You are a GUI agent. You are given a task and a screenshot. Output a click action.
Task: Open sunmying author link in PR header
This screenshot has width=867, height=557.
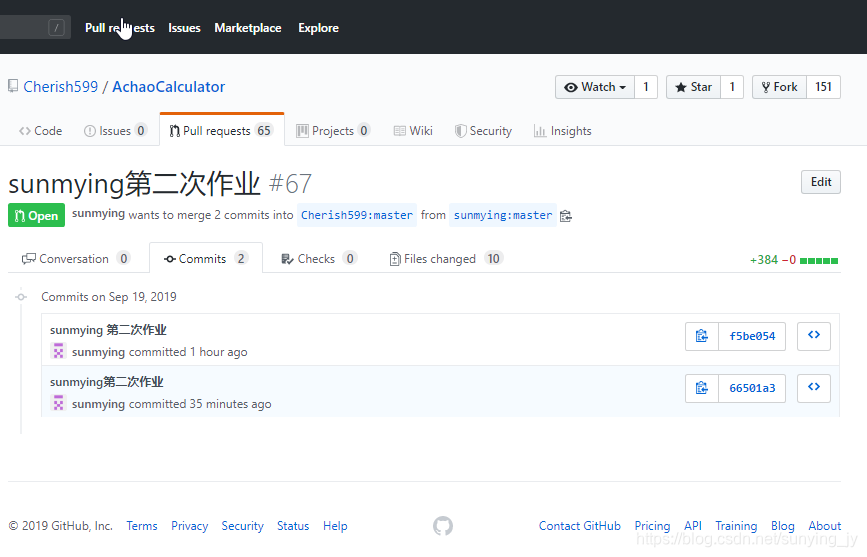point(98,214)
